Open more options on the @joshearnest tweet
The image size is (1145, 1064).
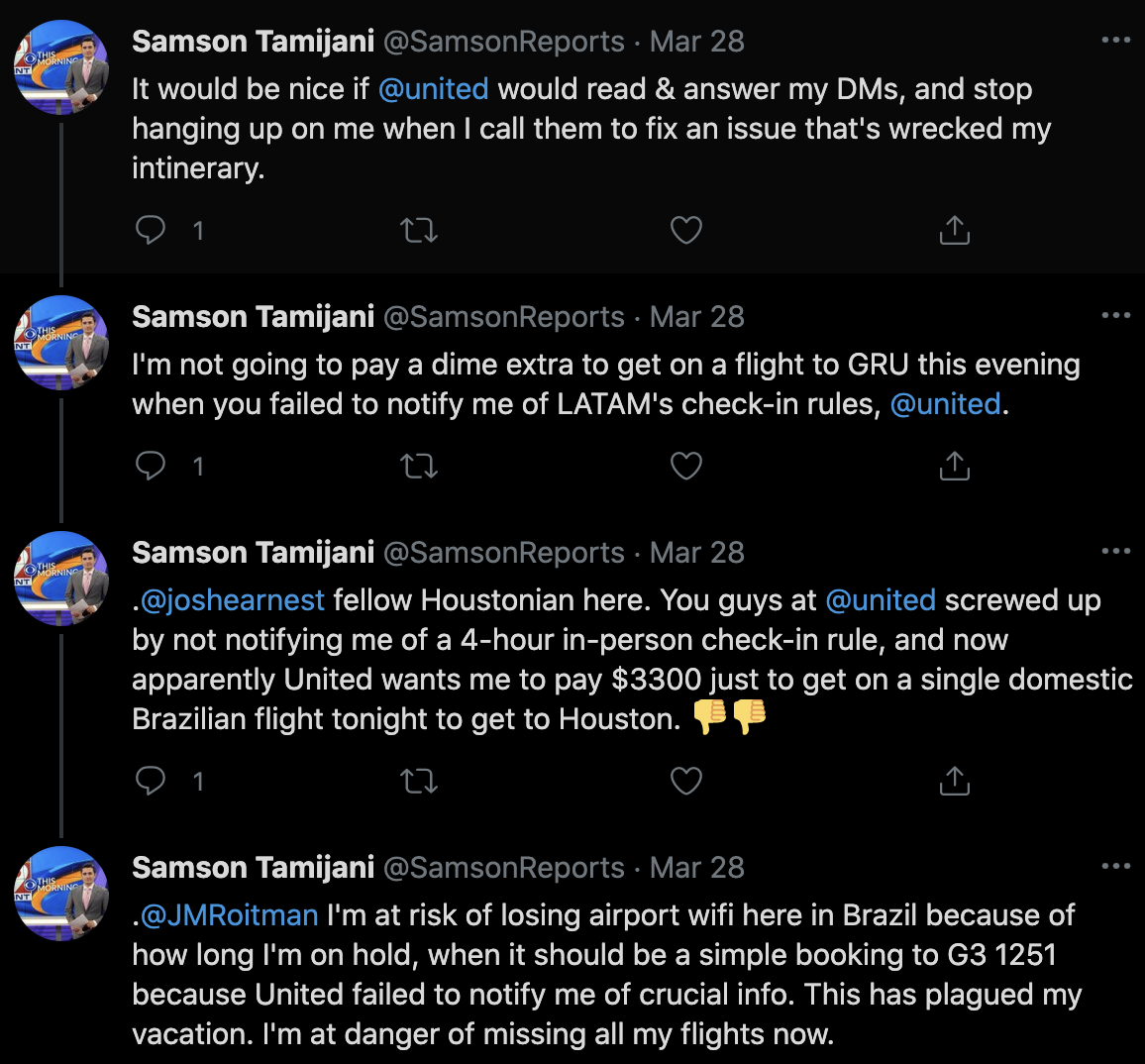point(1116,552)
